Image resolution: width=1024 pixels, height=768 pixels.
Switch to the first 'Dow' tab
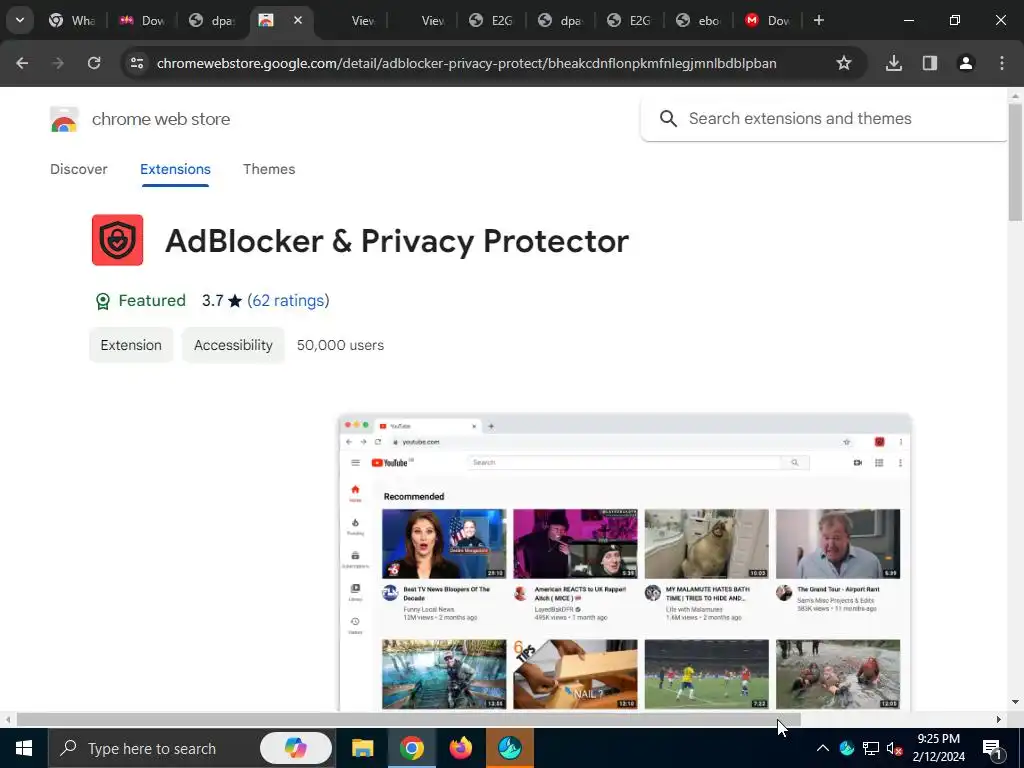click(143, 20)
